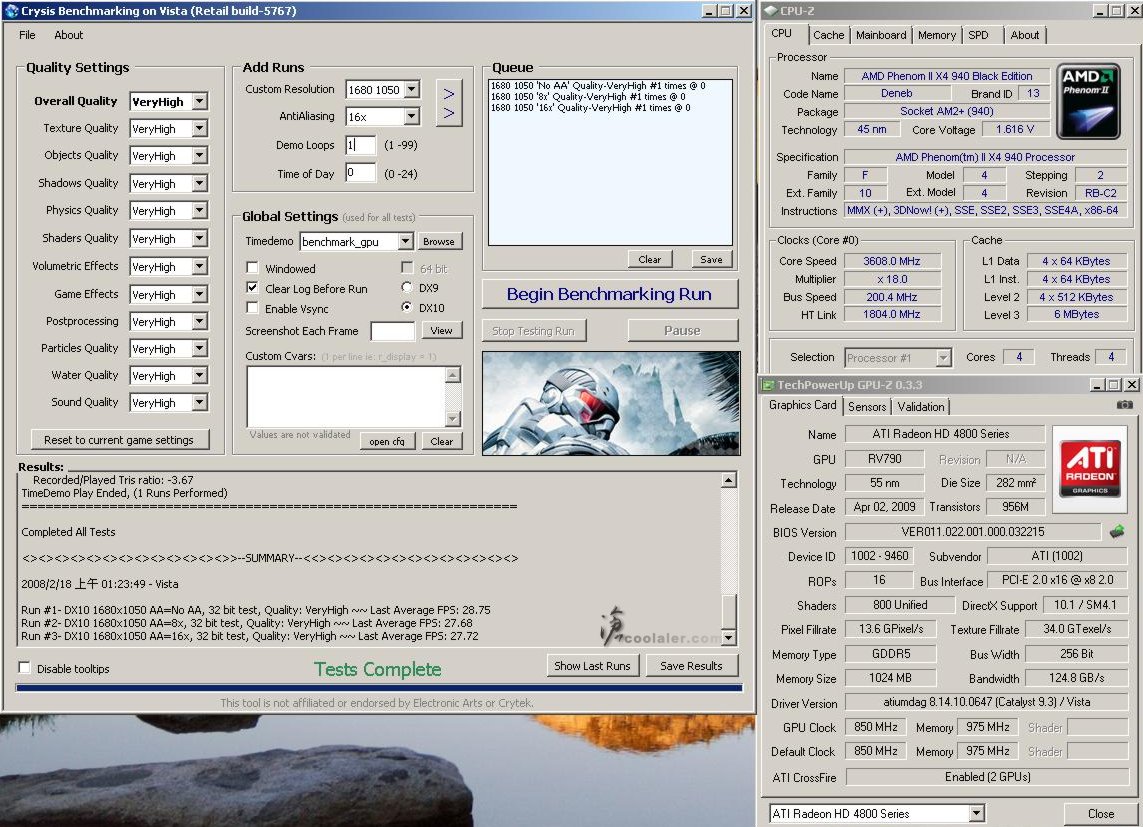Open the Validation tab in GPU-Z

click(921, 407)
